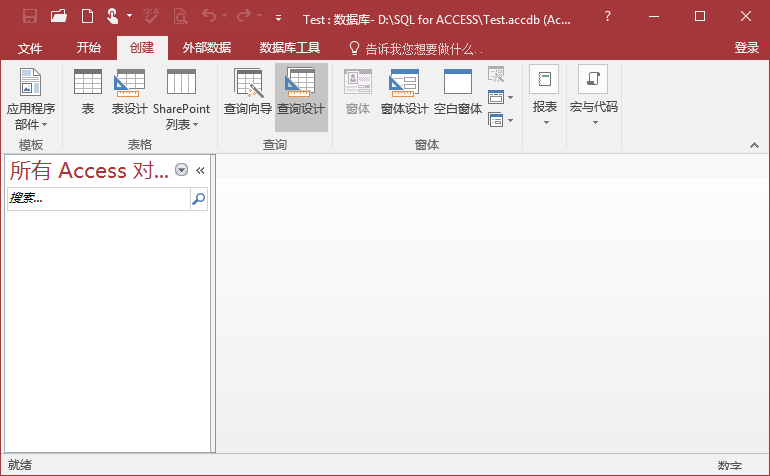Open the 文件 menu tab
The width and height of the screenshot is (770, 476).
[x=30, y=48]
